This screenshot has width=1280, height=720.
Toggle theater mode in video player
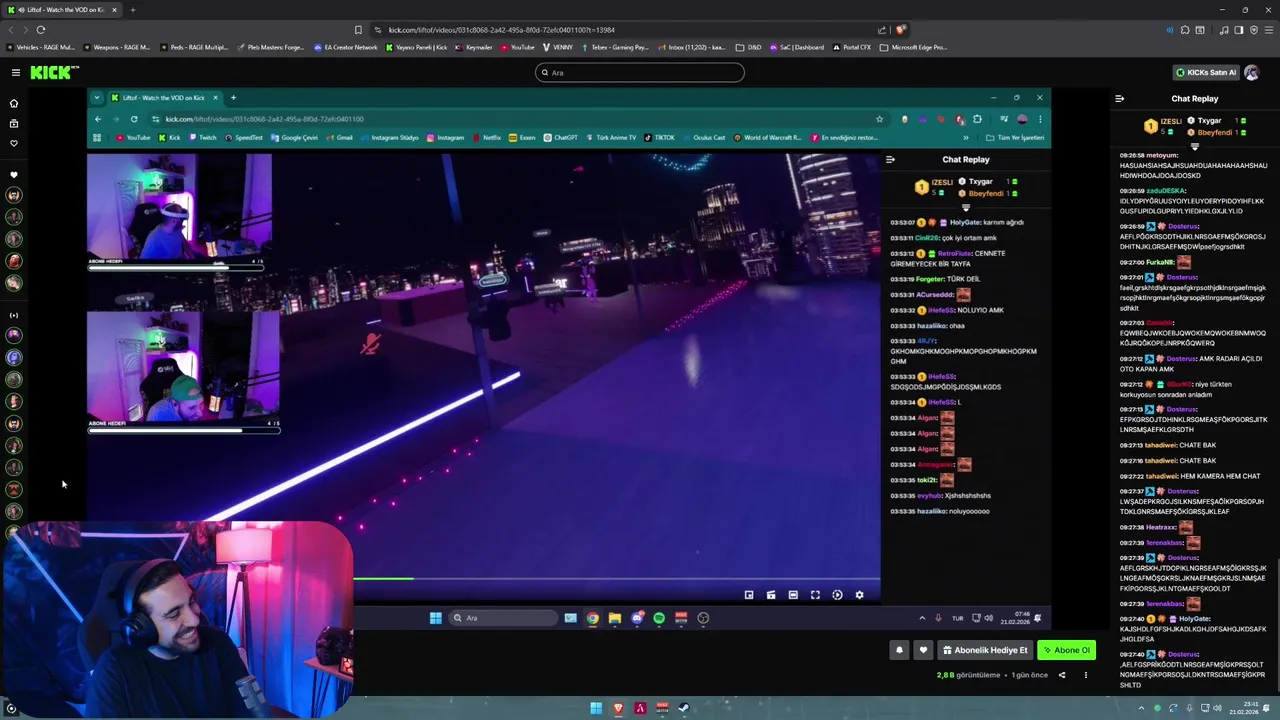tap(793, 595)
